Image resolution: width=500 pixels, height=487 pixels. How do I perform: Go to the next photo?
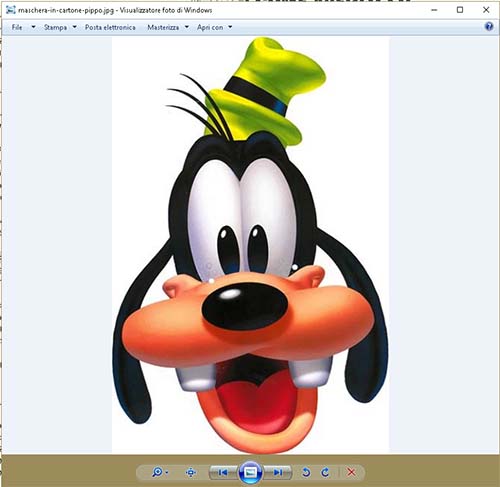pos(278,472)
